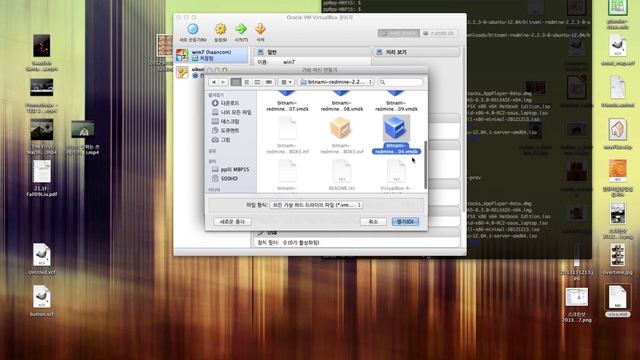The image size is (640, 360).
Task: Open the bitnami-redmine folder path dropdown
Action: 336,82
